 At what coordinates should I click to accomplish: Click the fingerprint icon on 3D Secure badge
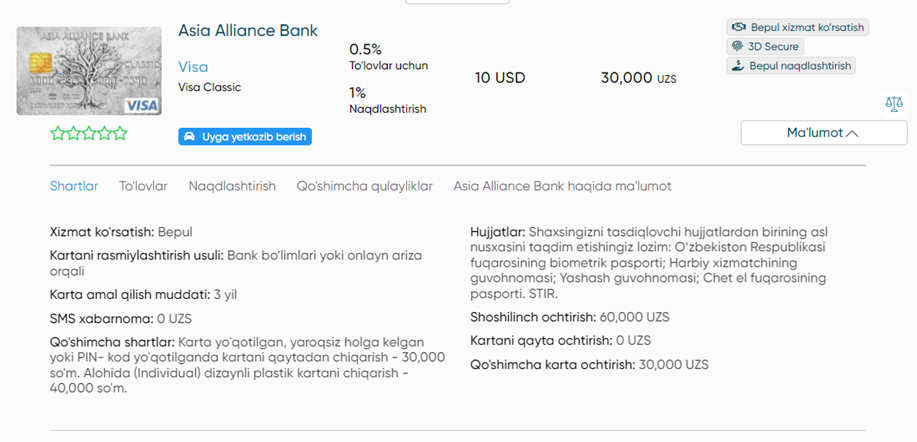point(737,46)
